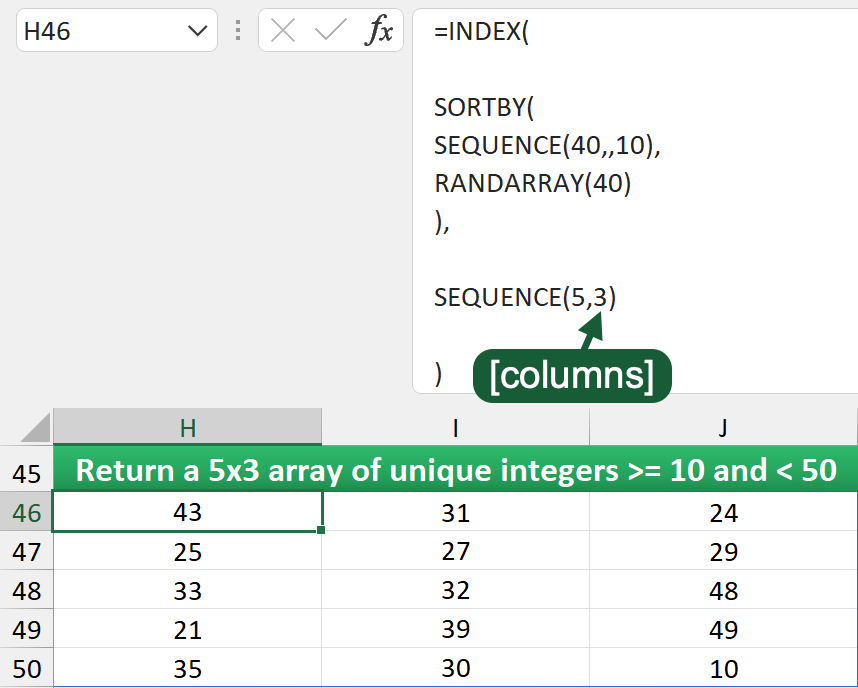
Task: Select column H header
Action: [x=187, y=428]
